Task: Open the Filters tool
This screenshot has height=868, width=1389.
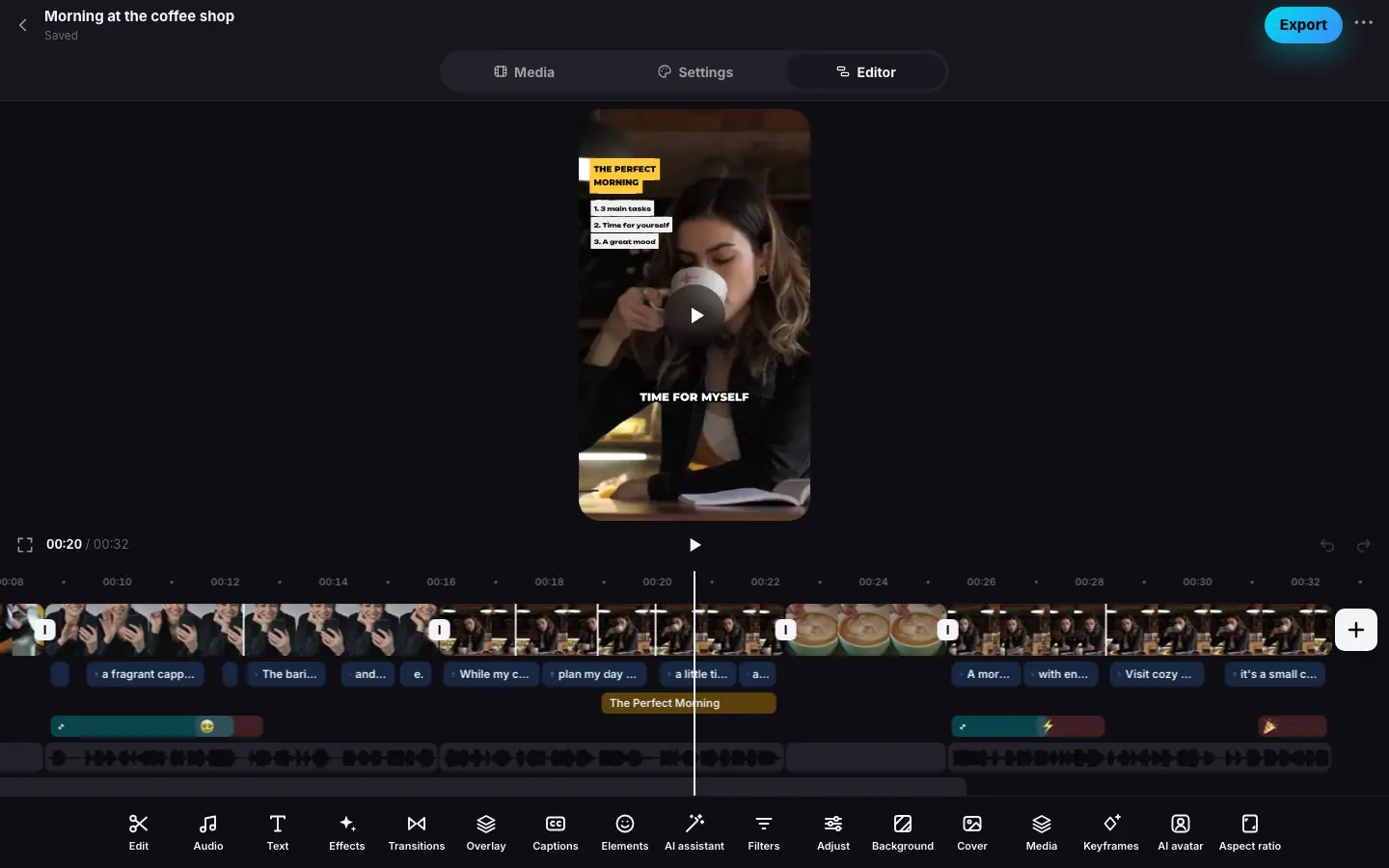Action: click(764, 832)
